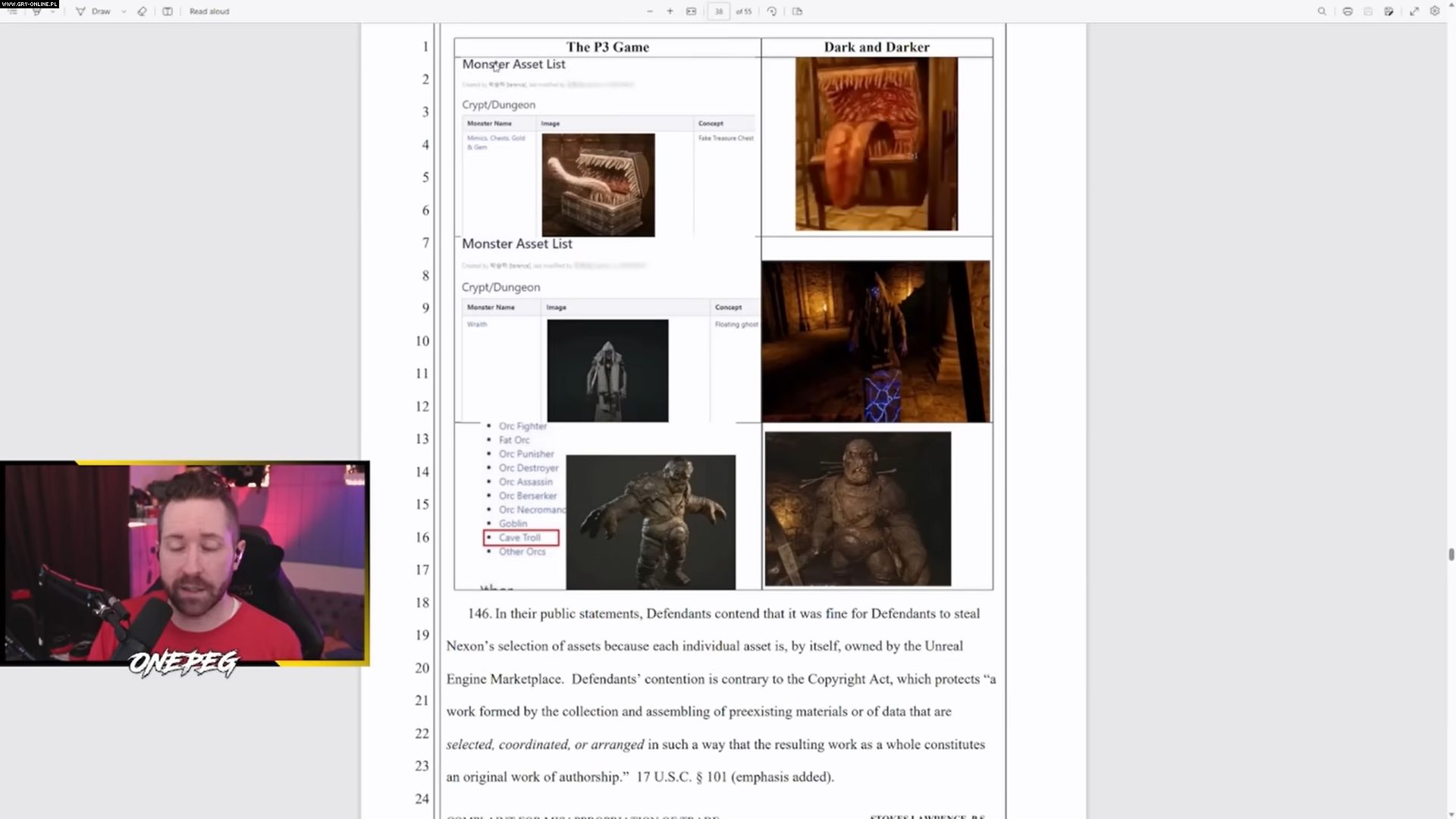Rotate the PDF page
The image size is (1456, 819).
pos(772,11)
